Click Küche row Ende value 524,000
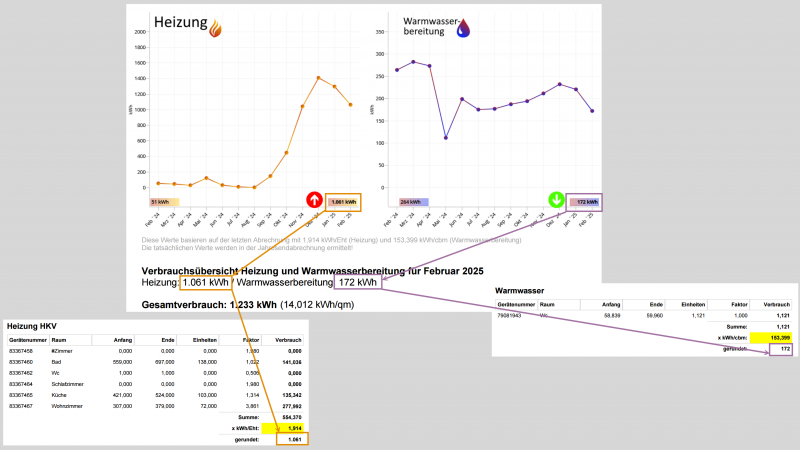Screen dimensions: 800x450 (x=165, y=395)
